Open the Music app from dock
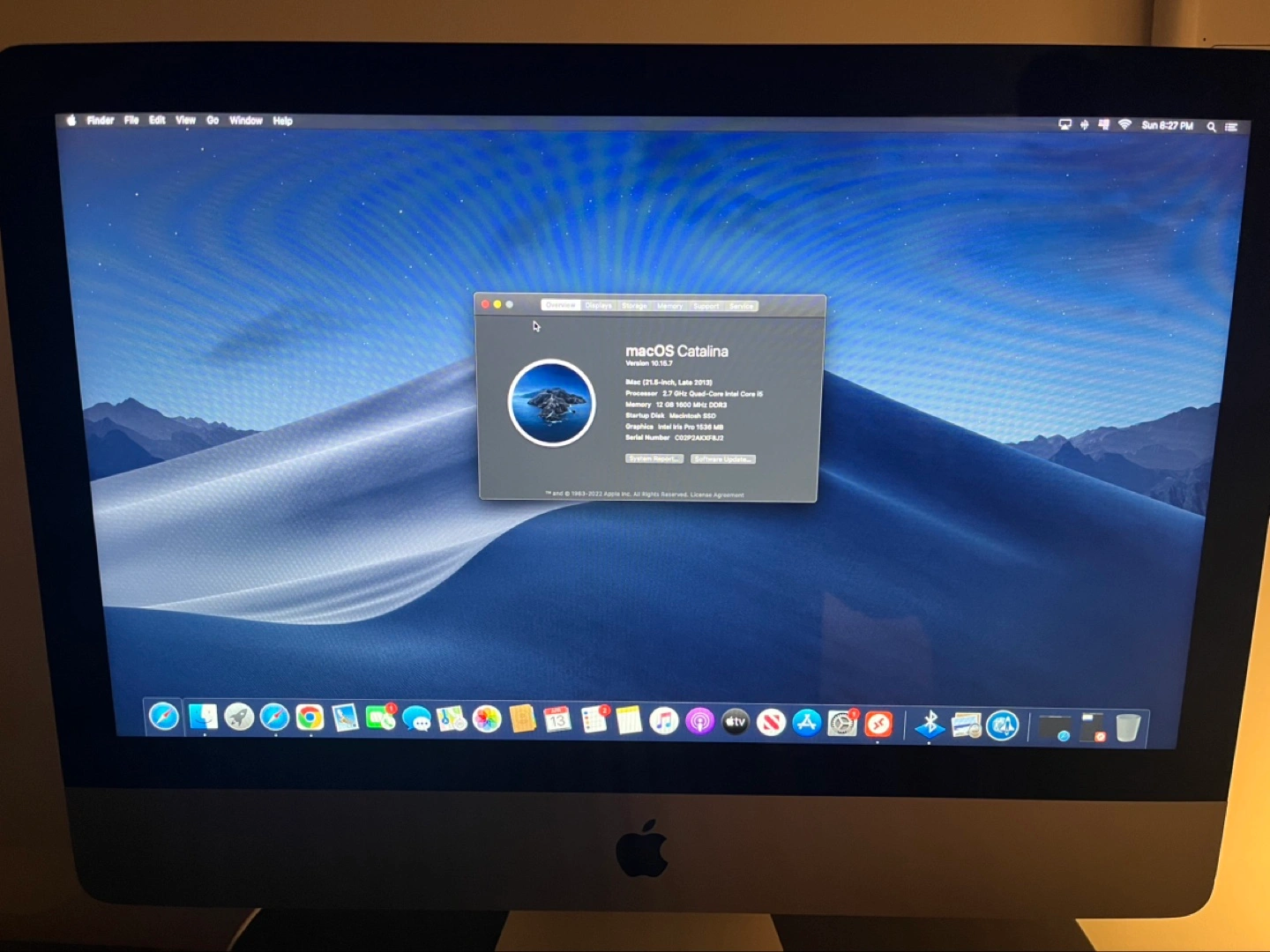The height and width of the screenshot is (952, 1270). (x=663, y=722)
